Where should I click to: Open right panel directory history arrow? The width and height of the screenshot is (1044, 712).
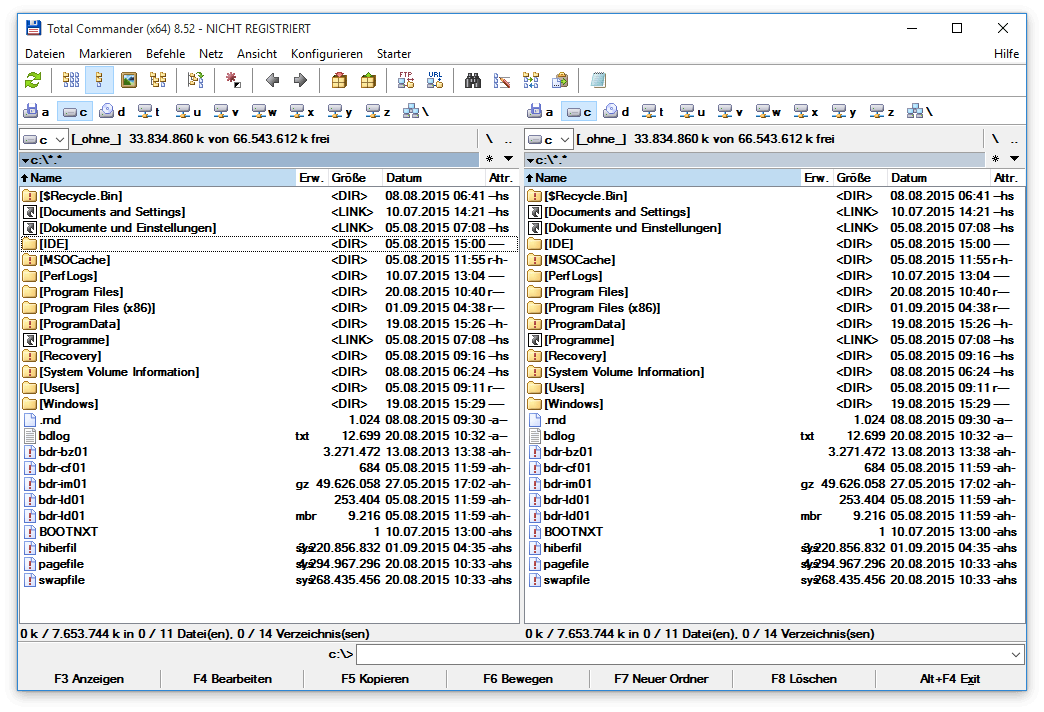(1014, 159)
